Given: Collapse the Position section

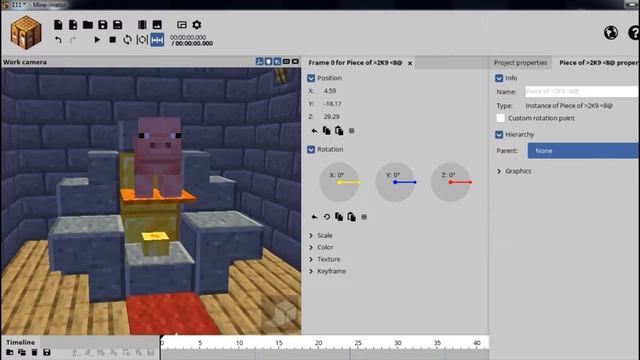Looking at the screenshot, I should click(311, 78).
